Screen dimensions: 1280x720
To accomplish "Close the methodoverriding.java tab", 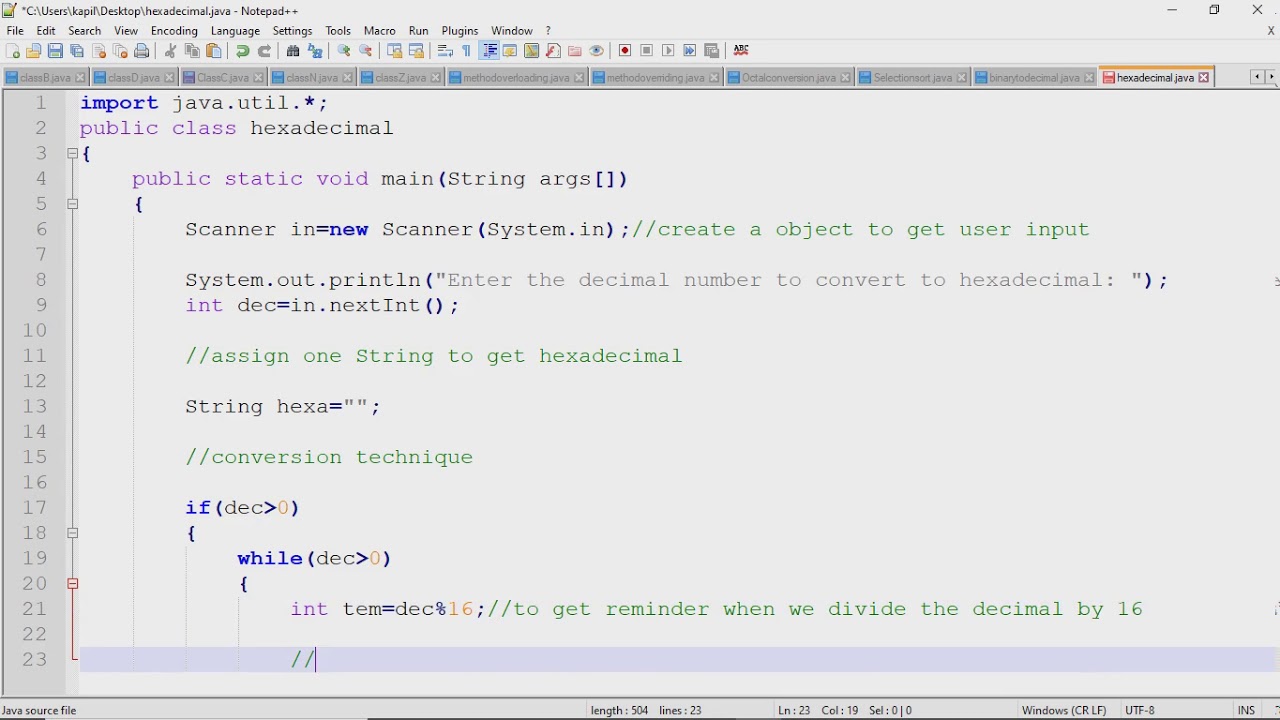I will 716,78.
